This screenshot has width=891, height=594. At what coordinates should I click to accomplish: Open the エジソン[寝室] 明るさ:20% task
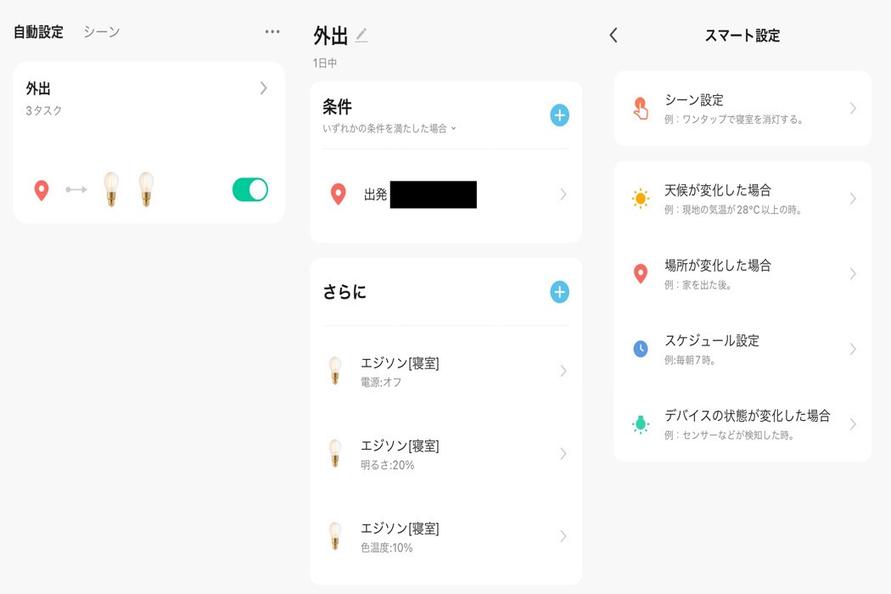445,454
